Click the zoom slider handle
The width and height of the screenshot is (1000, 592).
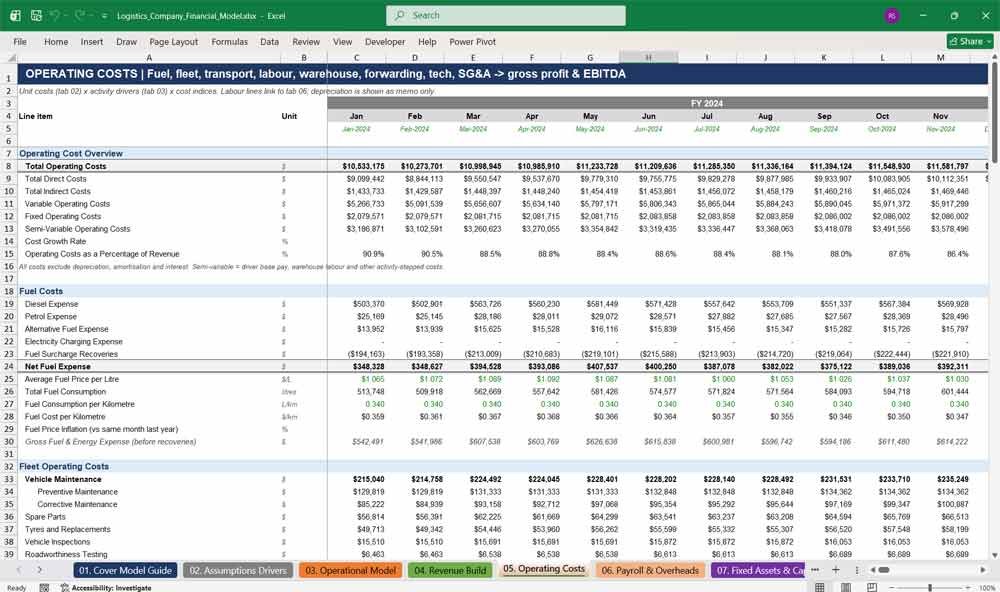pyautogui.click(x=930, y=587)
